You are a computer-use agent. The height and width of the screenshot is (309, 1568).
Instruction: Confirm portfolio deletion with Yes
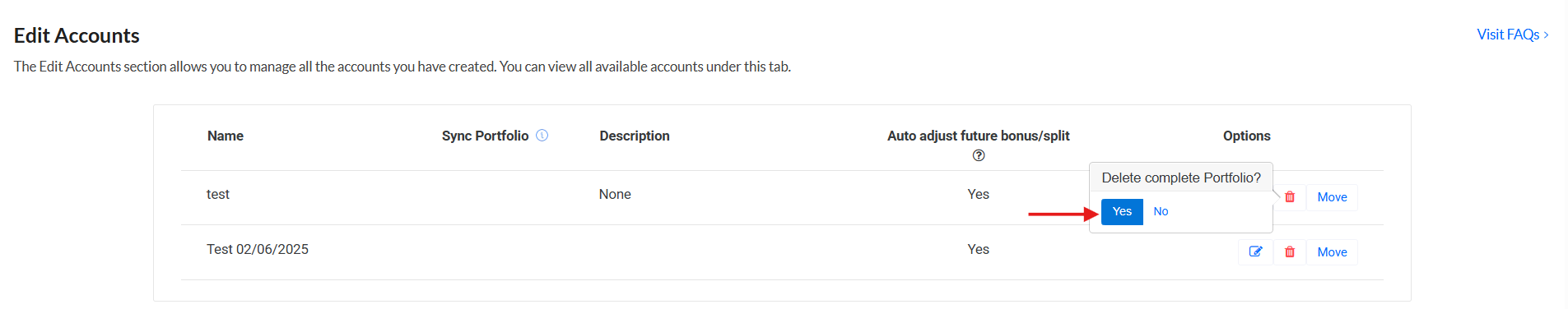coord(1122,212)
